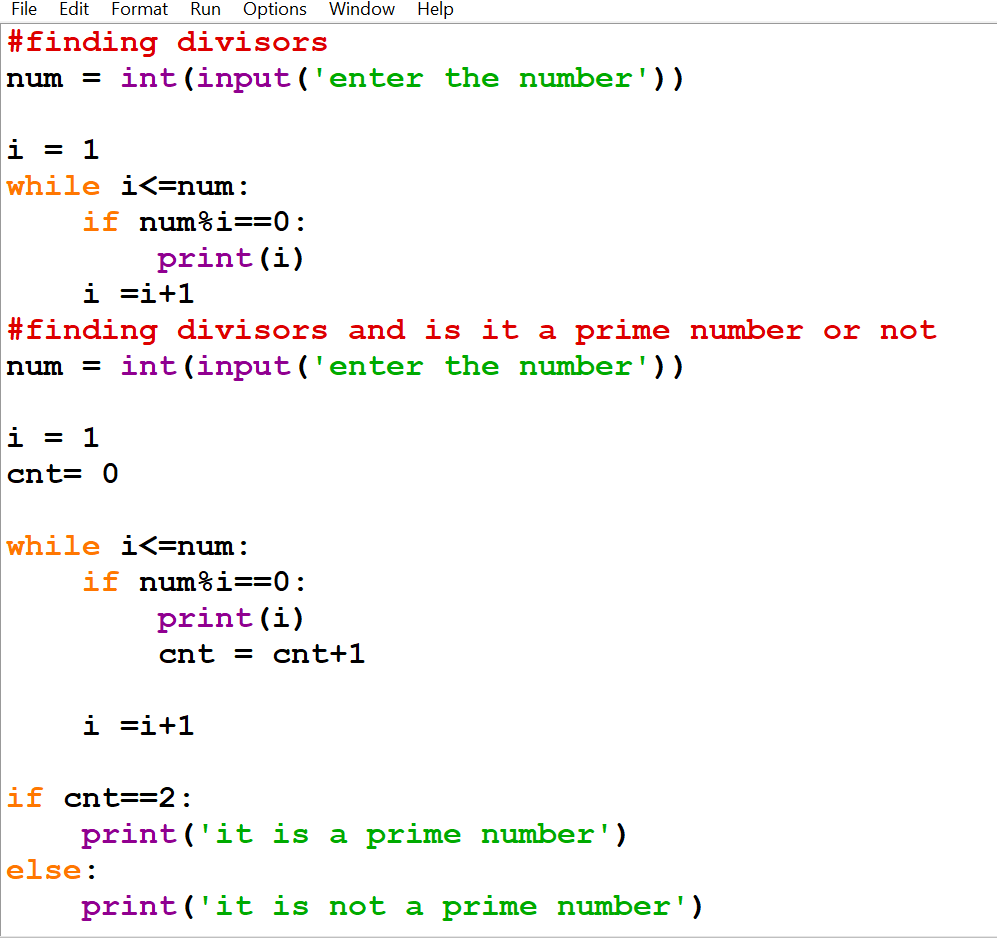Screen dimensions: 997x938
Task: Click the '#finding divisors' comment on first line
Action: click(x=167, y=43)
